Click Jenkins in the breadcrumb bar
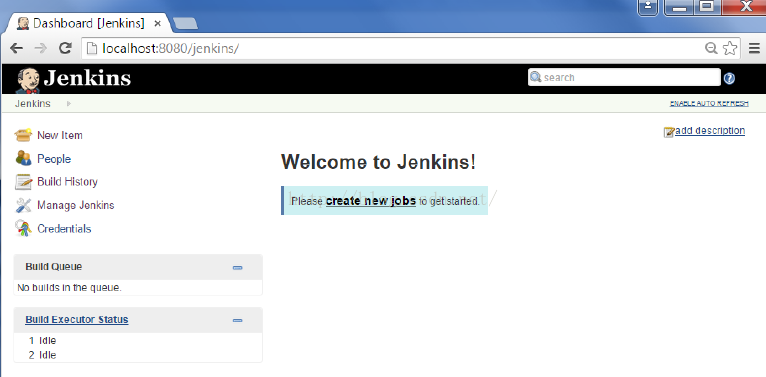 pos(33,104)
